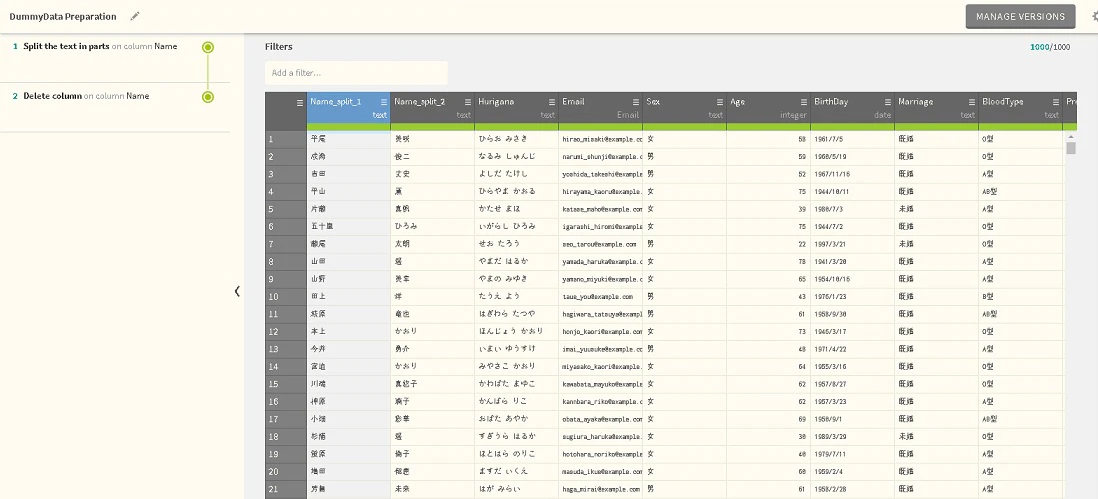Viewport: 1098px width, 499px height.
Task: Click email cell seo_tarou@example.com
Action: click(599, 244)
